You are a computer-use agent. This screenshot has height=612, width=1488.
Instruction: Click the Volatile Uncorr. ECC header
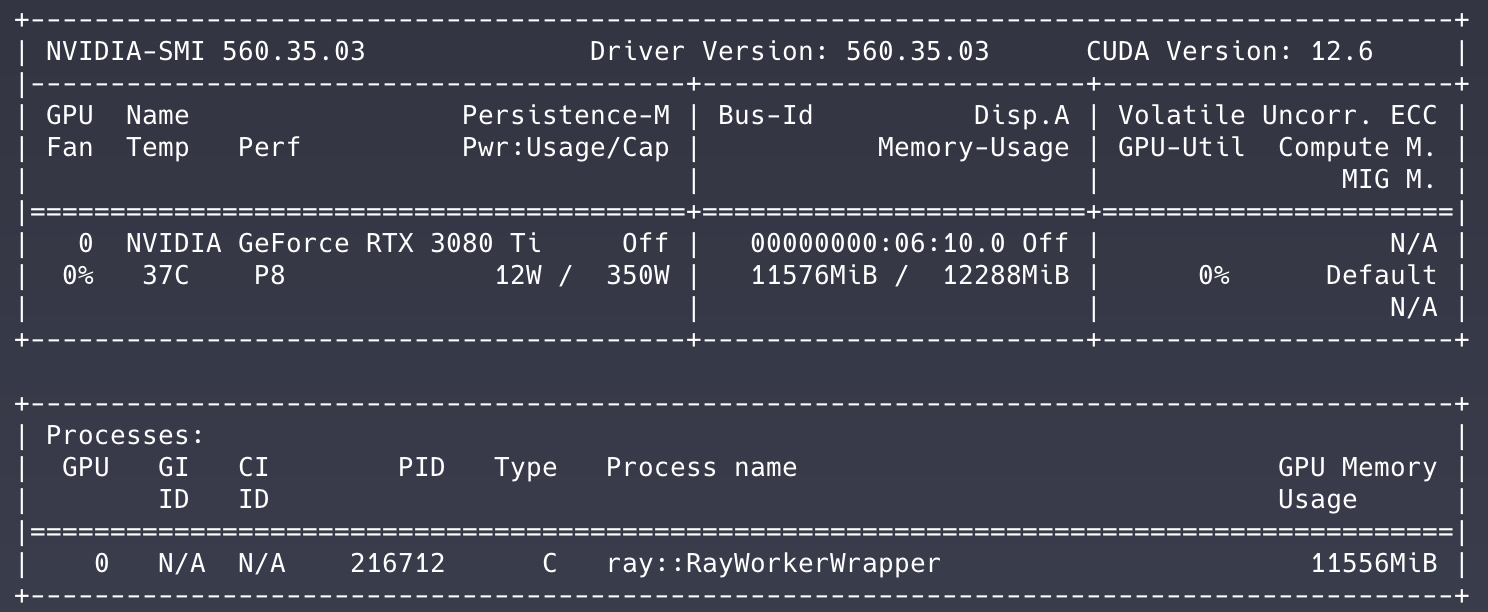click(1277, 116)
